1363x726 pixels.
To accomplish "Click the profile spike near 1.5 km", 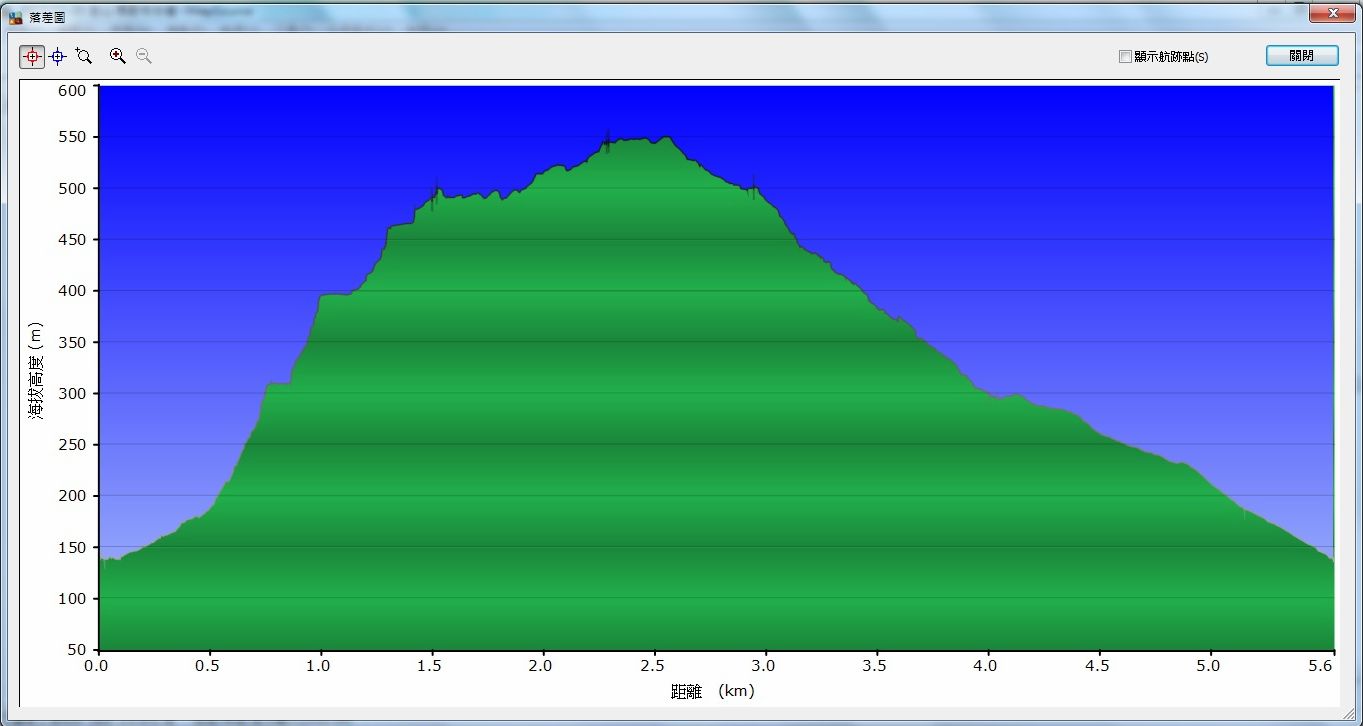I will tap(435, 194).
